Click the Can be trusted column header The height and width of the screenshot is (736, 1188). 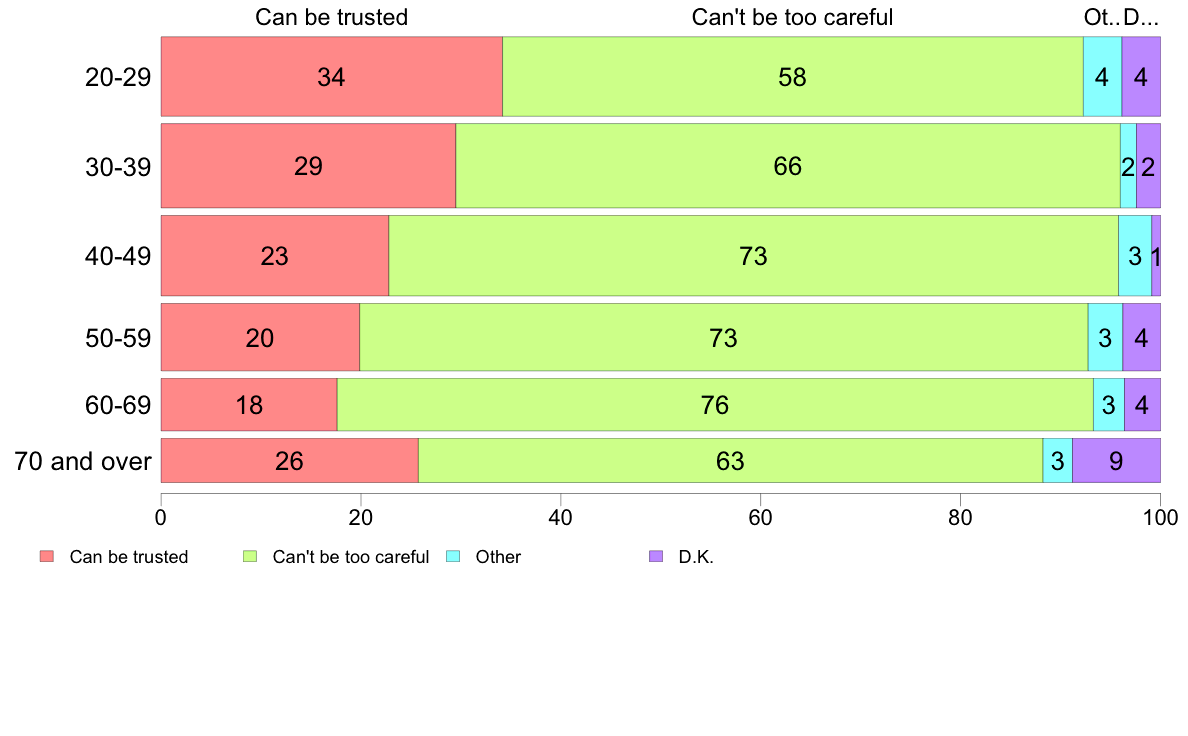tap(332, 17)
